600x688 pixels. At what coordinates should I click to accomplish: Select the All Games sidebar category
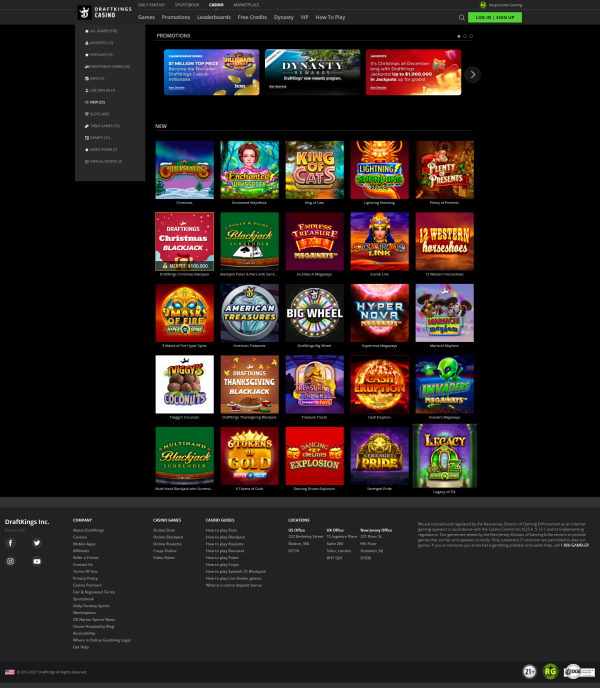(101, 31)
